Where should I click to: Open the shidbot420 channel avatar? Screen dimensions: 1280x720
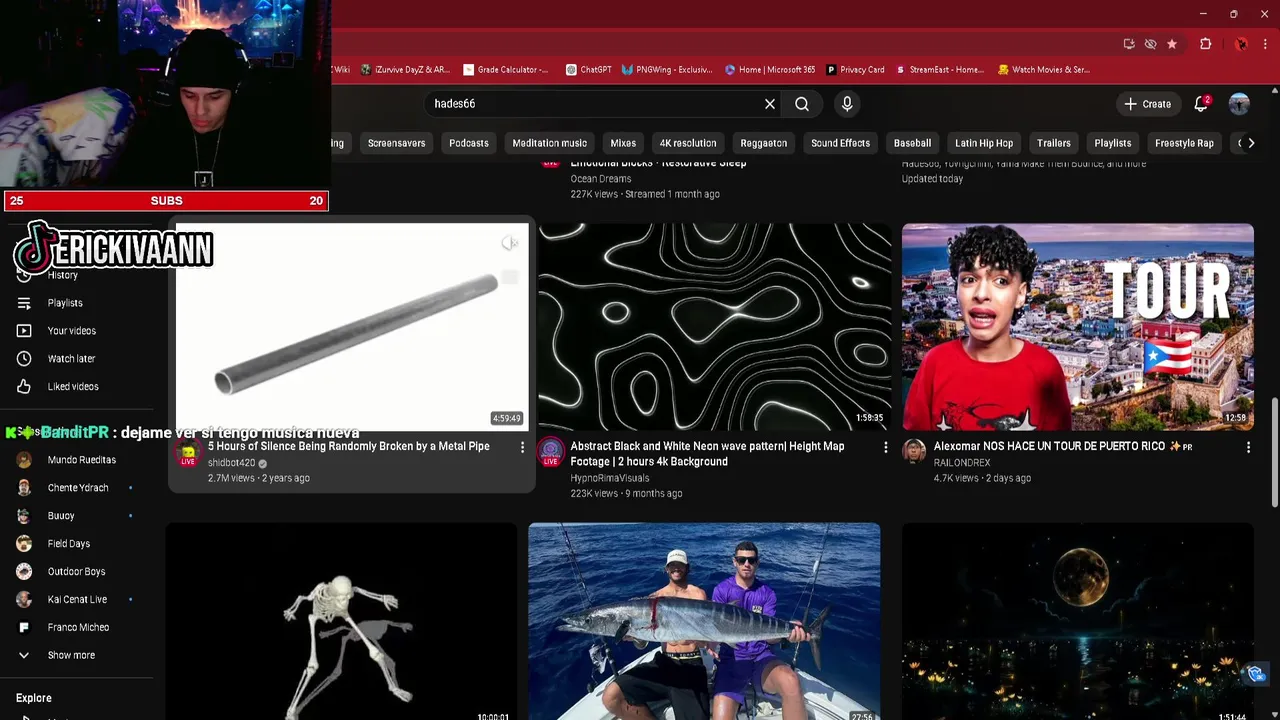click(x=188, y=454)
